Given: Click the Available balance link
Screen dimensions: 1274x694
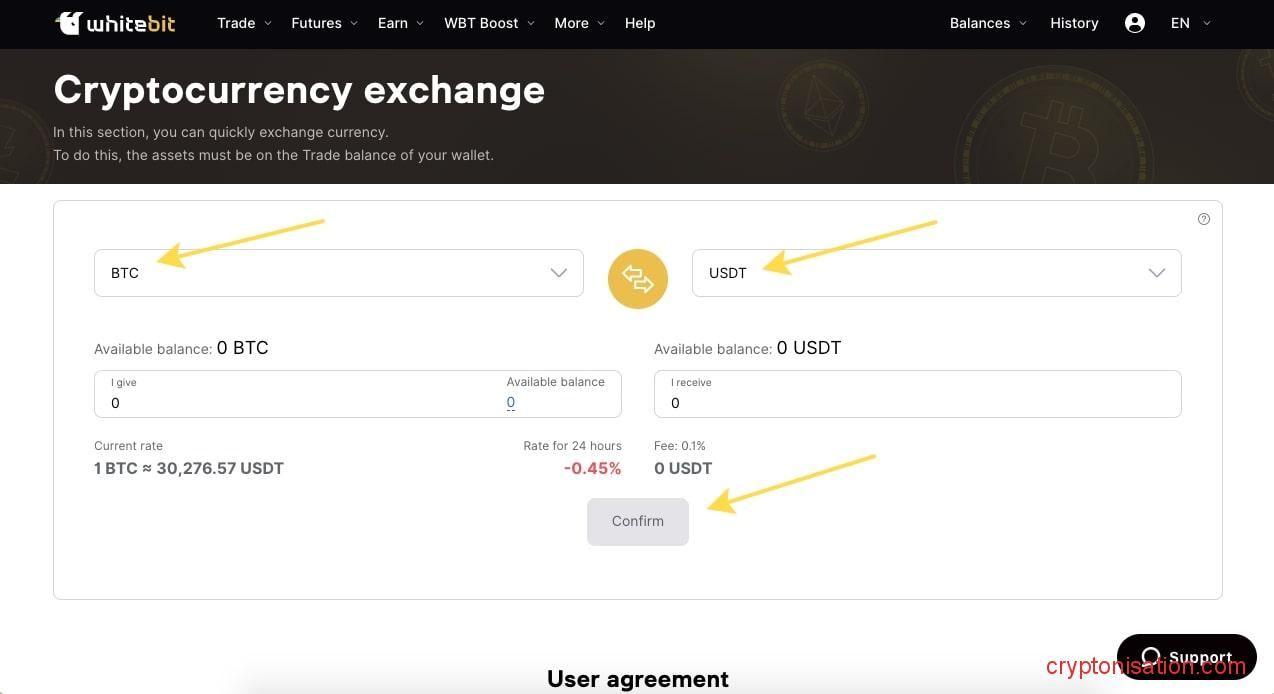Looking at the screenshot, I should click(510, 402).
